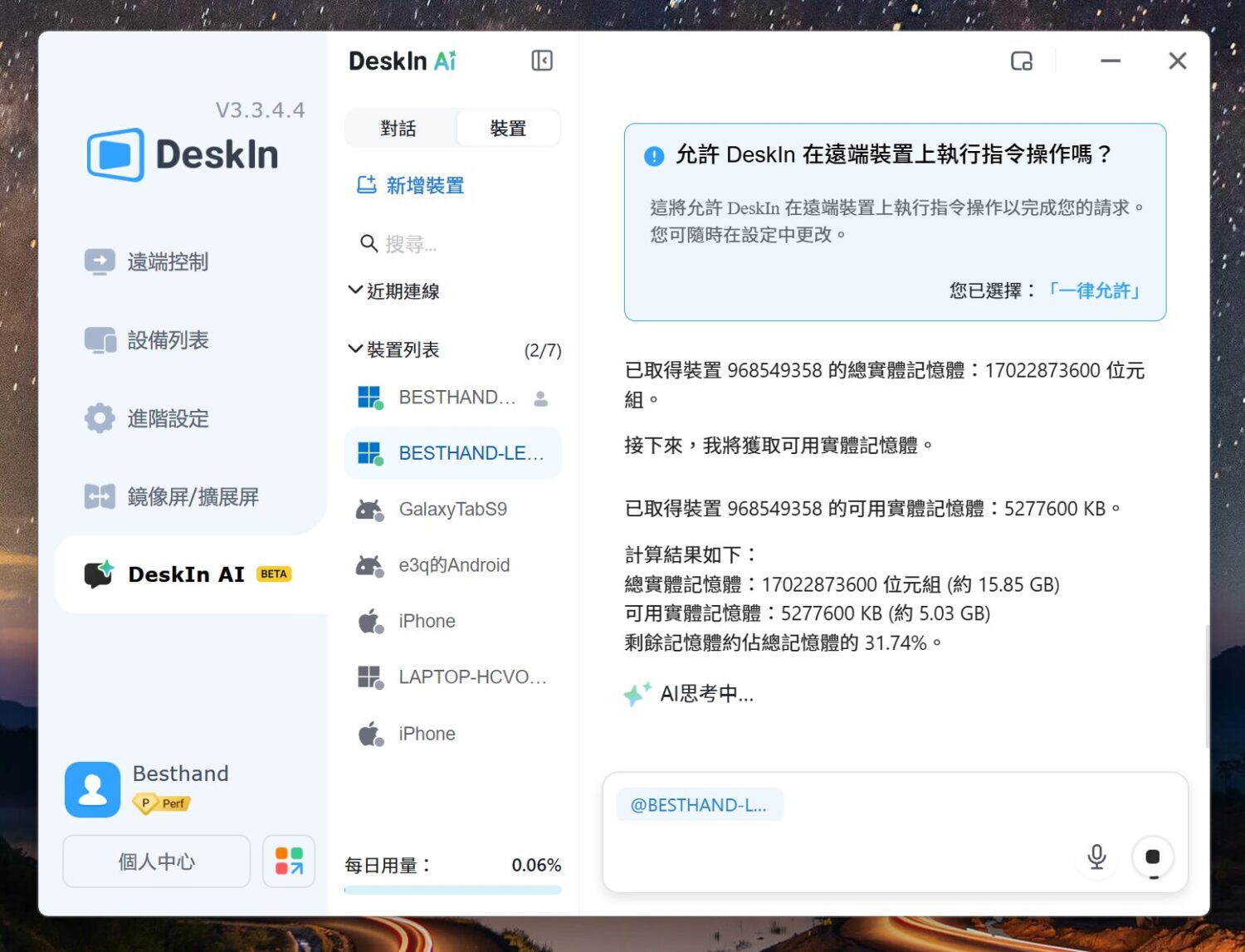1245x952 pixels.
Task: Click the Besthand username text
Action: (x=181, y=774)
